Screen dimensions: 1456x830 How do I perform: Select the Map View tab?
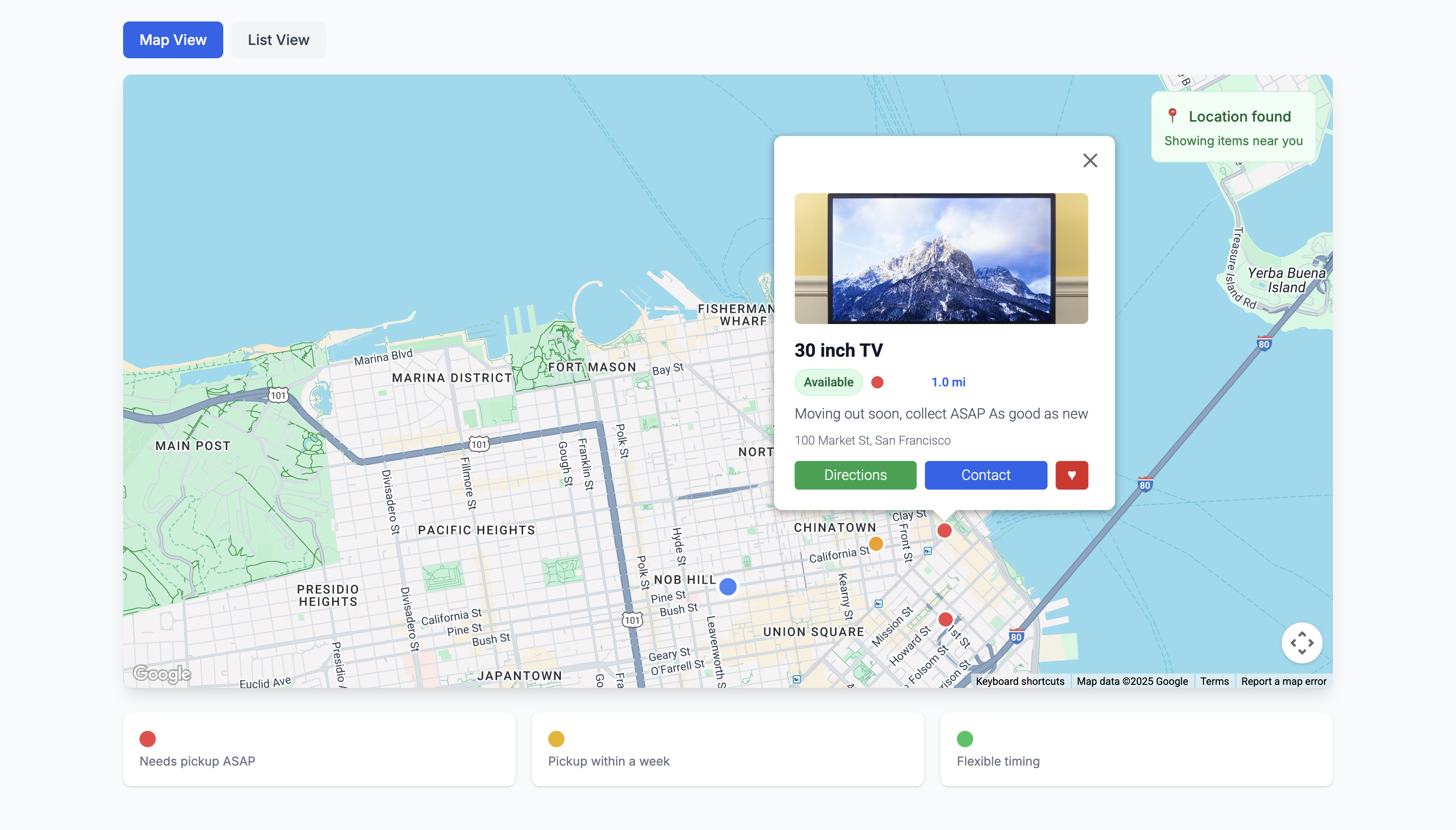[x=173, y=40]
